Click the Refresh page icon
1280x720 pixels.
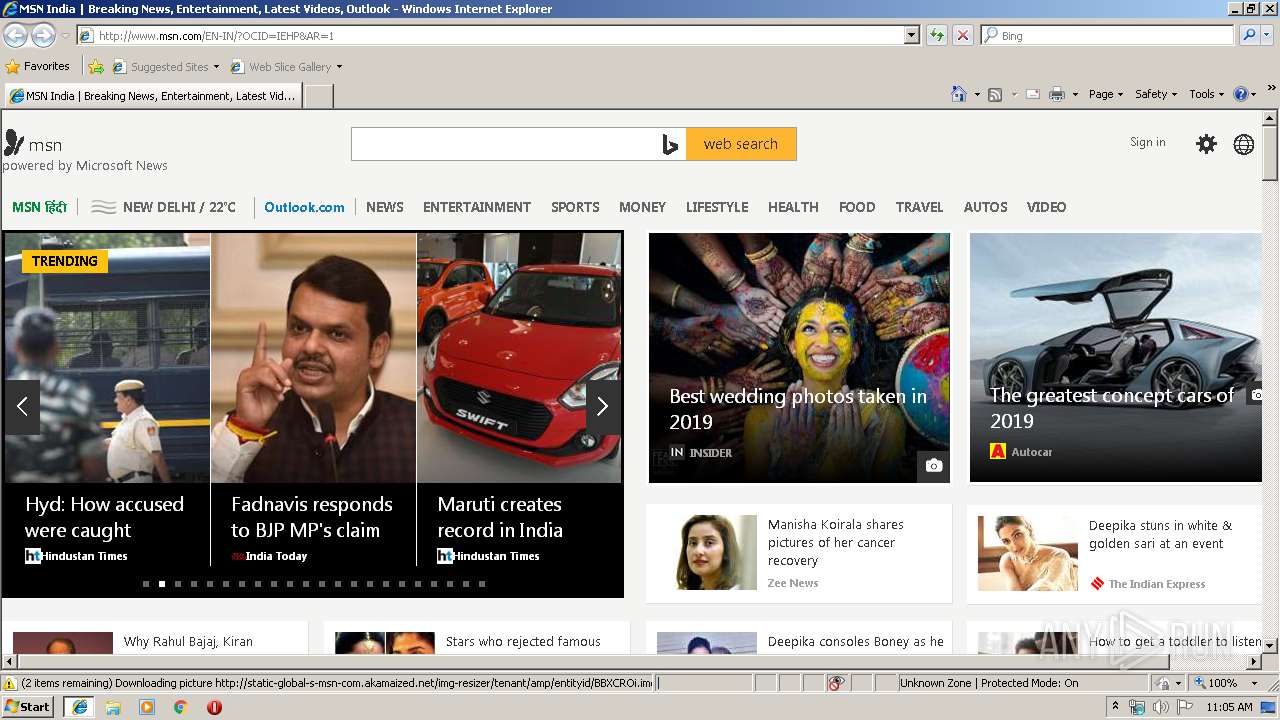tap(937, 35)
